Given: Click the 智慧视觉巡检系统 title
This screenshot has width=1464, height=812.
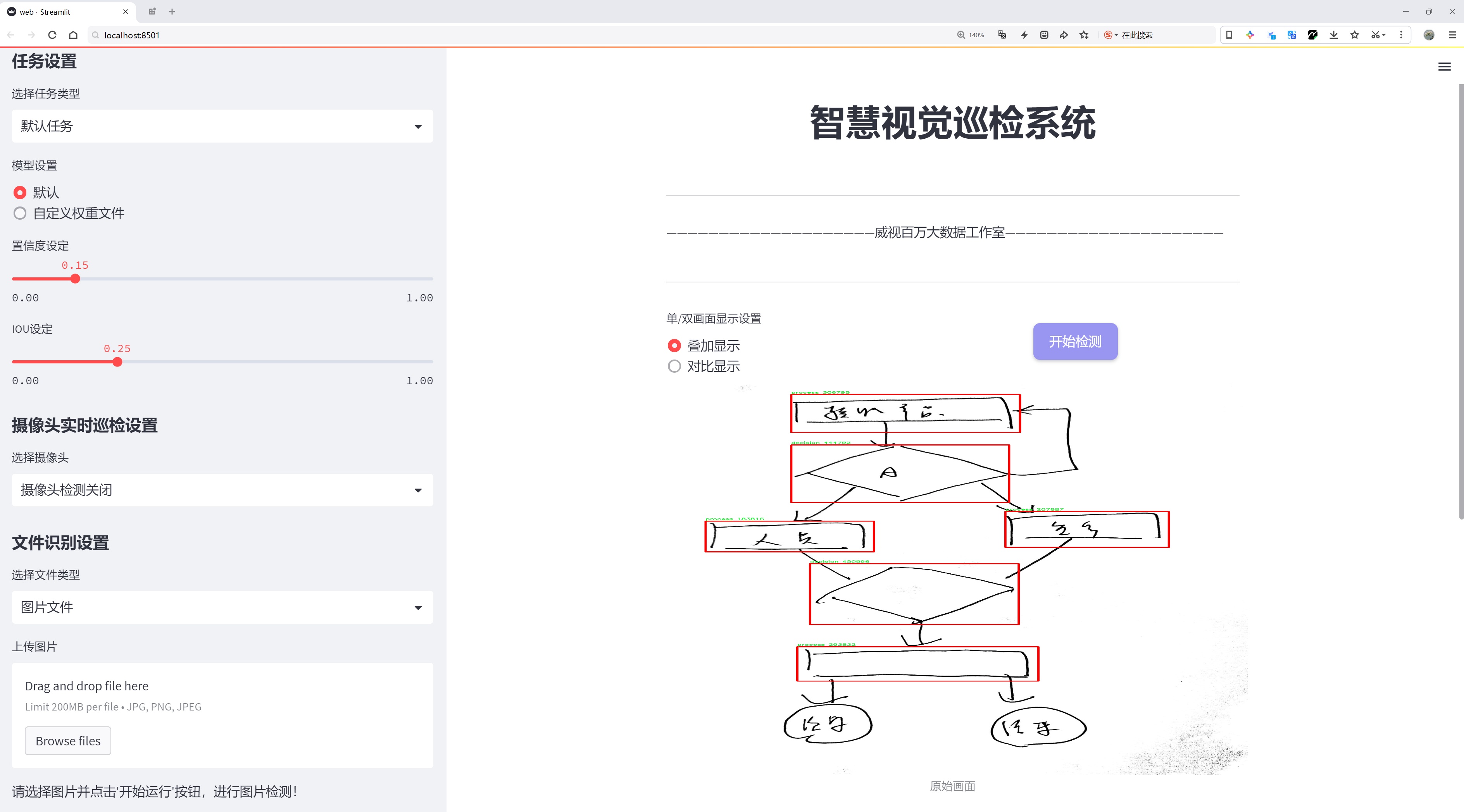Looking at the screenshot, I should 952,123.
